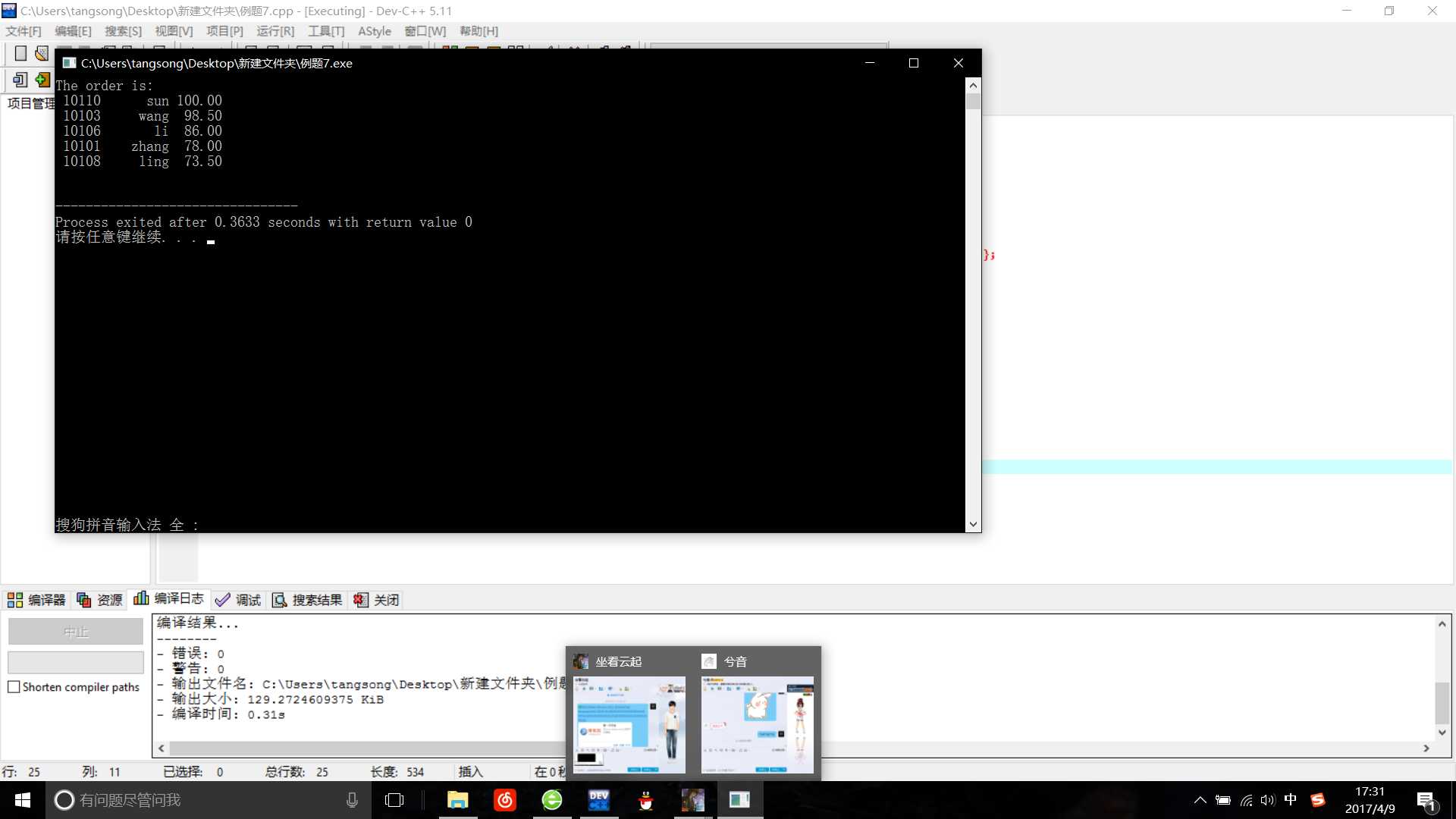Scroll up in the console output

point(972,85)
